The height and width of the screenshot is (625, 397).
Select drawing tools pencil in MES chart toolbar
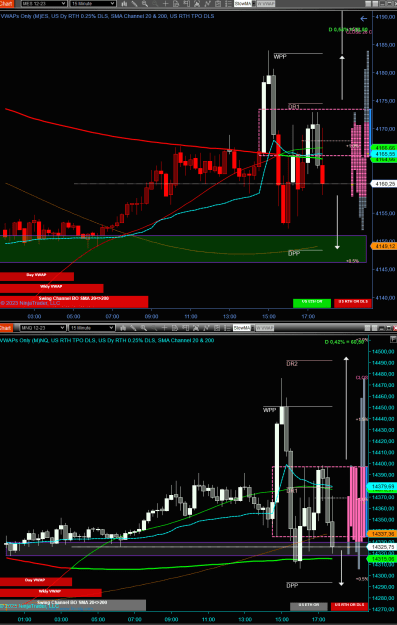(x=135, y=4)
